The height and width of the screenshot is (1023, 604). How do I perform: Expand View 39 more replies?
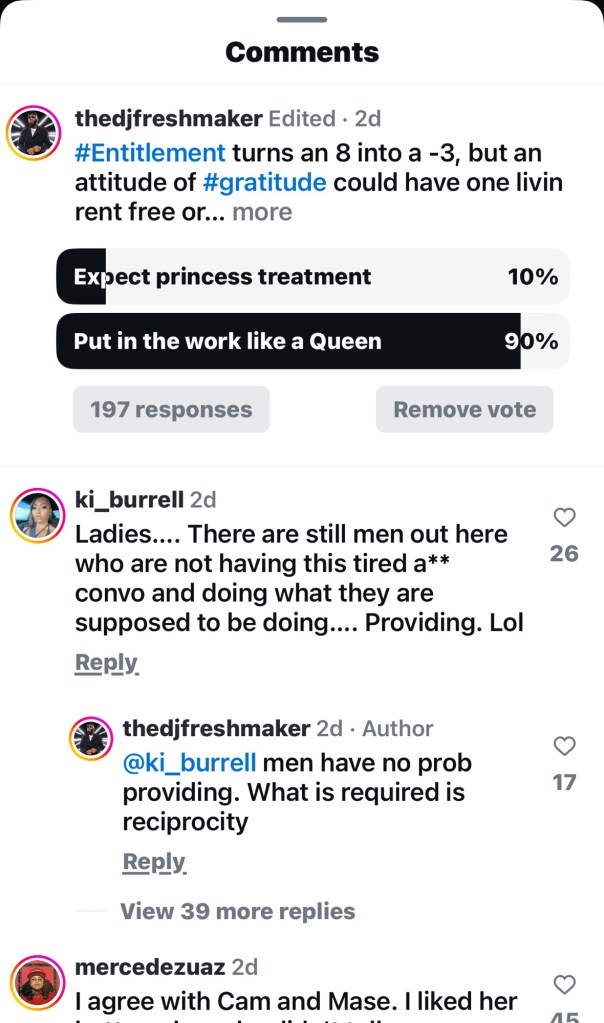point(237,911)
